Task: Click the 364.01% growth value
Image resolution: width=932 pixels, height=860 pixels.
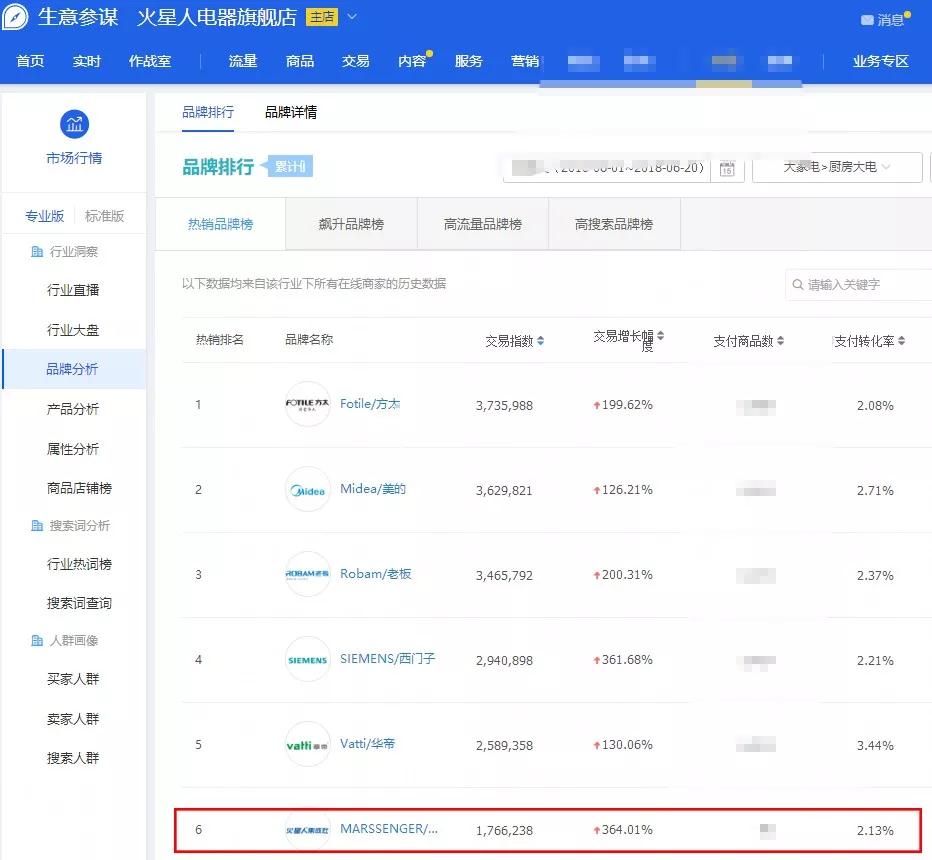Action: 623,830
